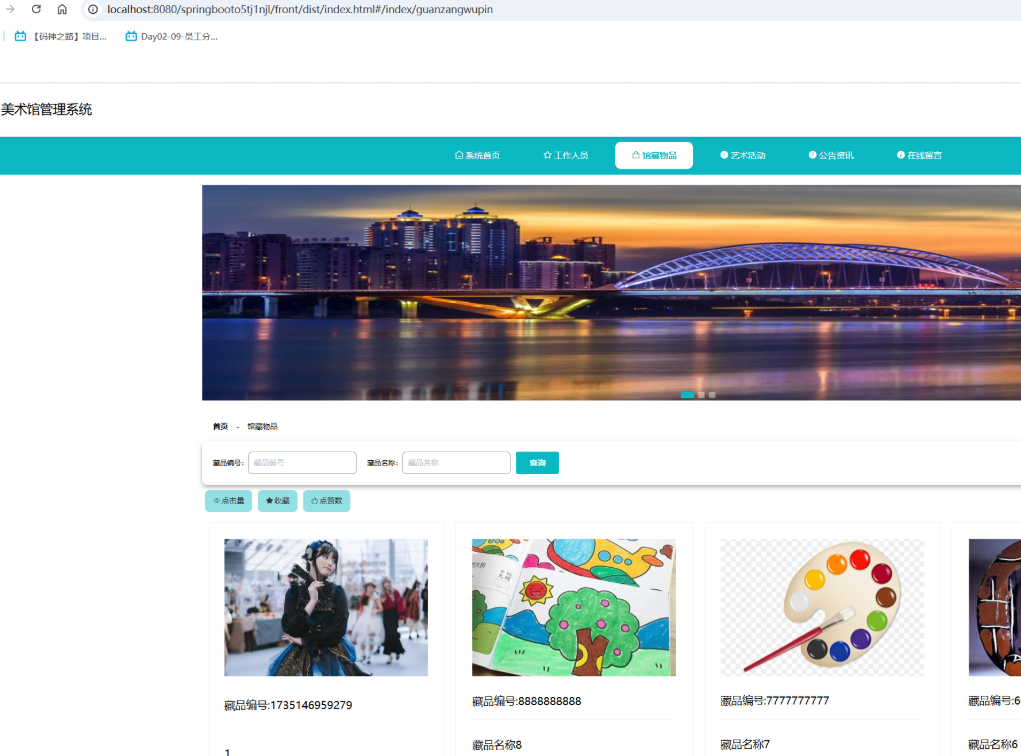Sort by 点击量 with the eye icon
The width and height of the screenshot is (1021, 756).
pos(228,501)
